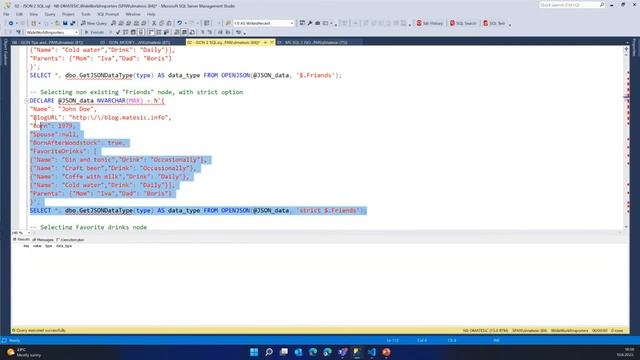The height and width of the screenshot is (360, 640).
Task: Open the Results tab
Action: click(21, 240)
